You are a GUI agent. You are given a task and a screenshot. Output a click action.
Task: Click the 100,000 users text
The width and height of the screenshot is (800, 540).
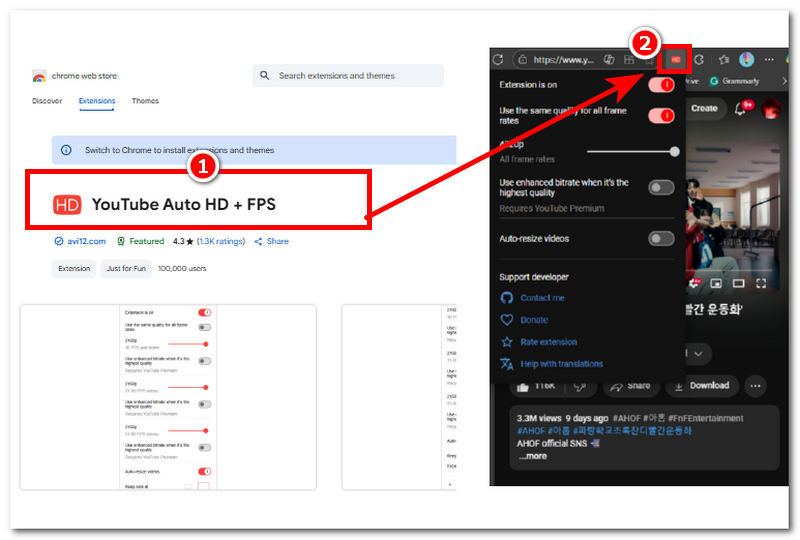(x=182, y=268)
